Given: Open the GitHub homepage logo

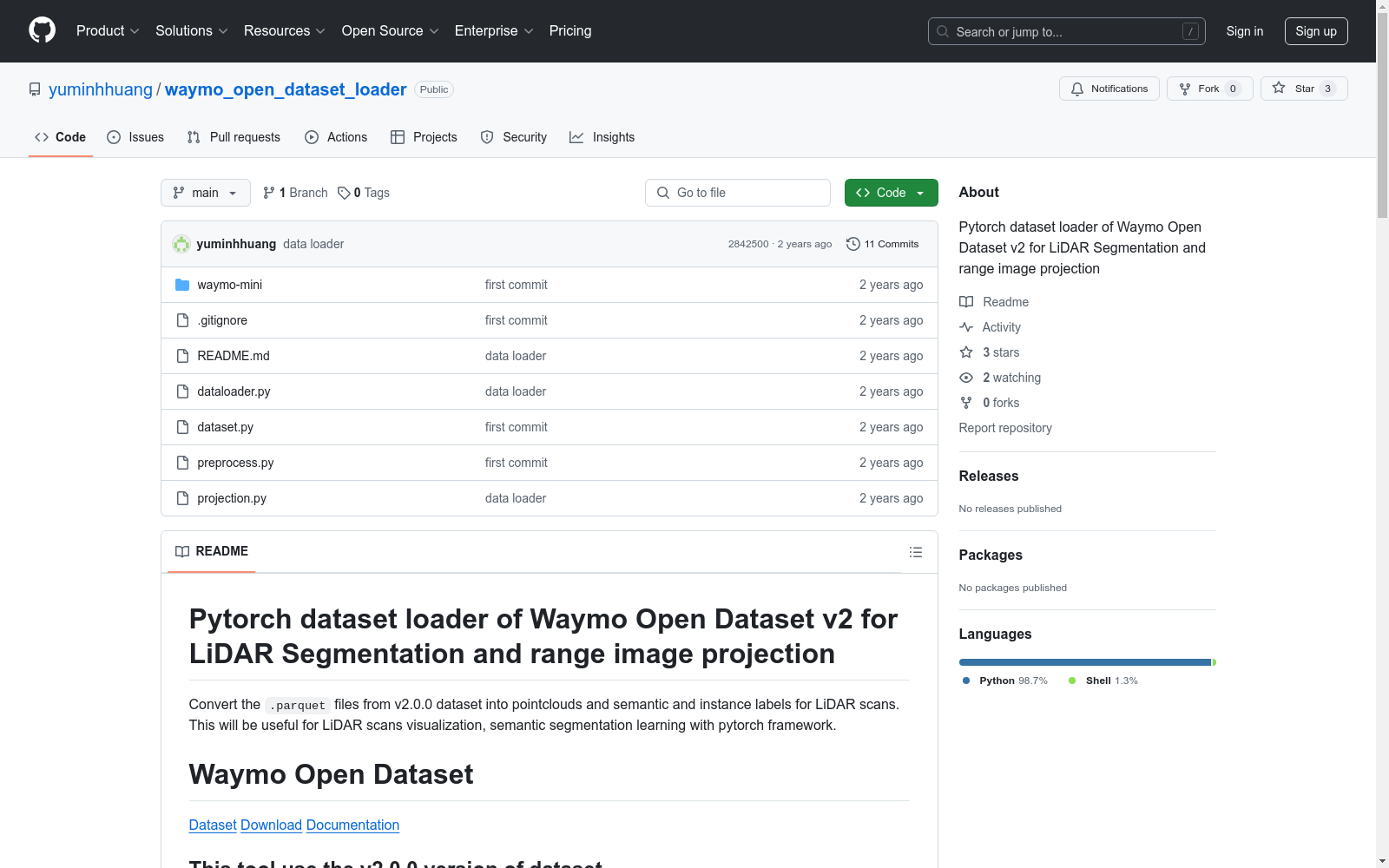Looking at the screenshot, I should [x=42, y=30].
